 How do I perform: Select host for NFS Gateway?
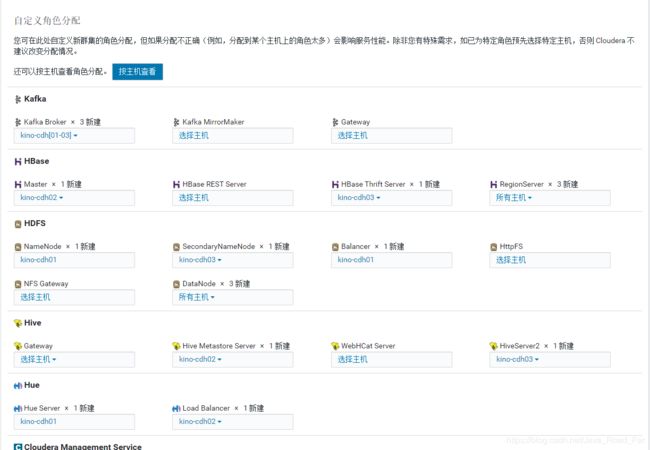[74, 297]
